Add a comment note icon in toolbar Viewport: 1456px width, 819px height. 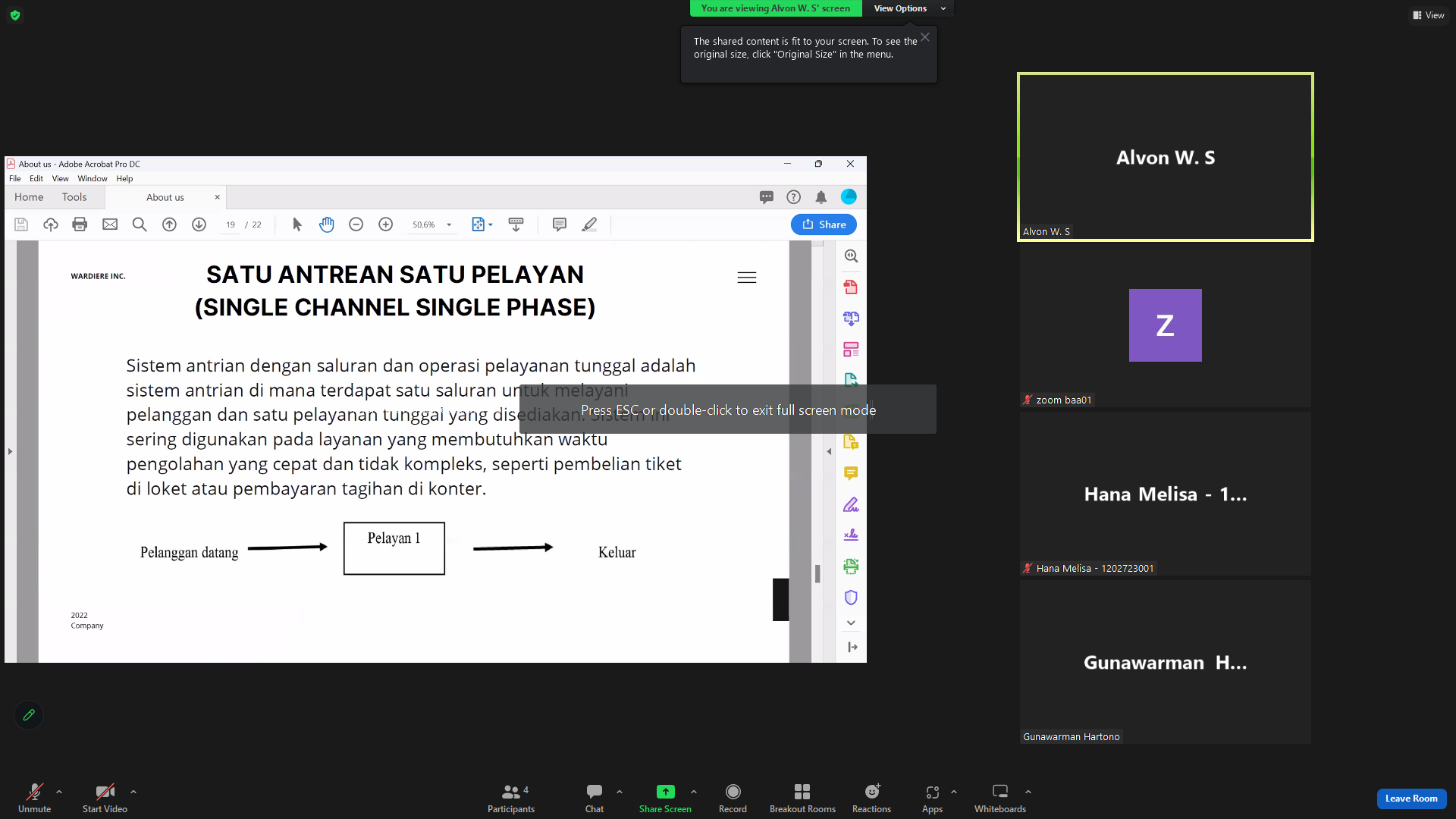pos(560,224)
